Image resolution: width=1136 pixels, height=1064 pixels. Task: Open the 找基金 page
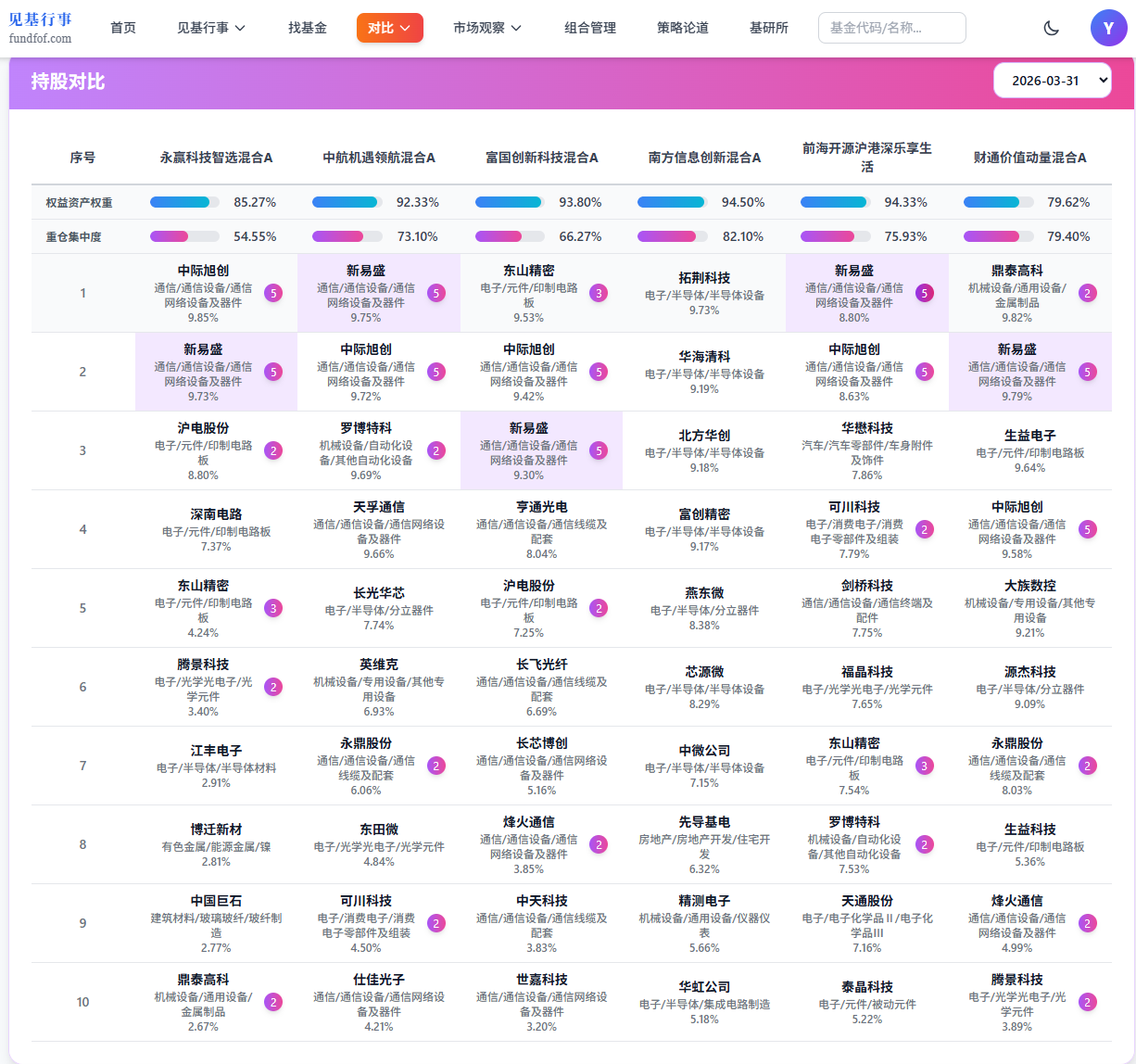(308, 28)
